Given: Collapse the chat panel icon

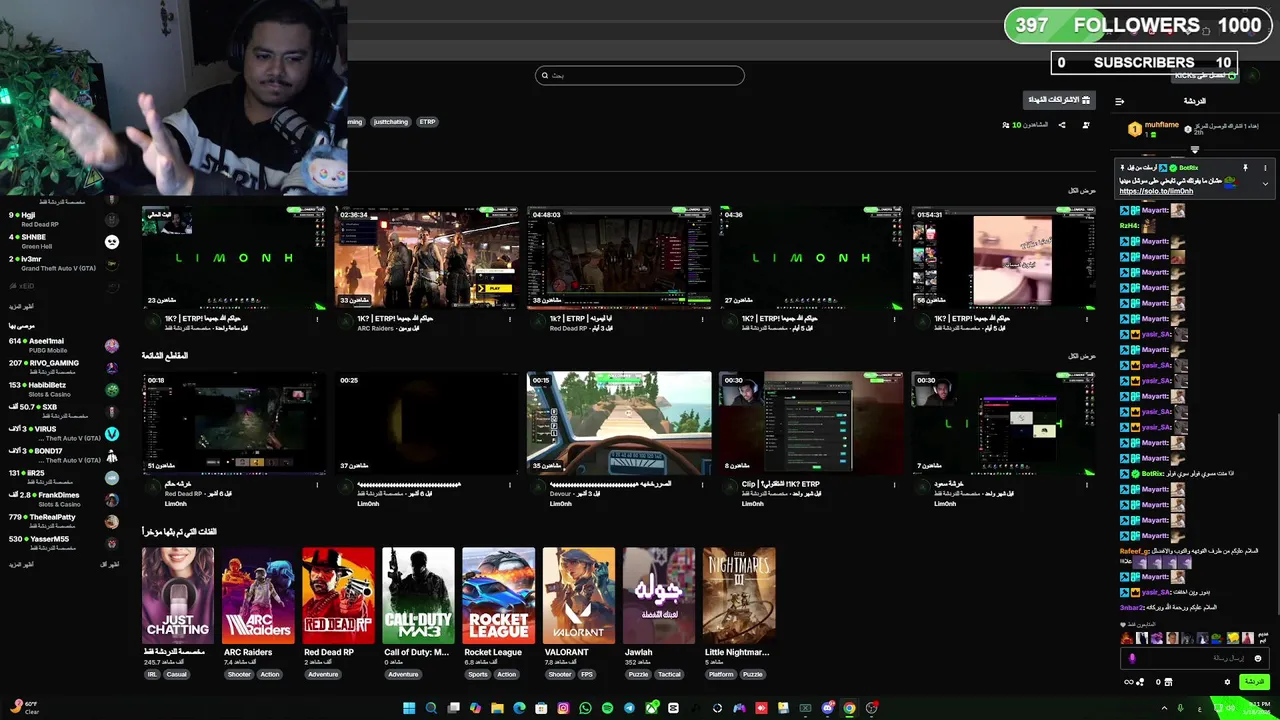Looking at the screenshot, I should coord(1119,101).
